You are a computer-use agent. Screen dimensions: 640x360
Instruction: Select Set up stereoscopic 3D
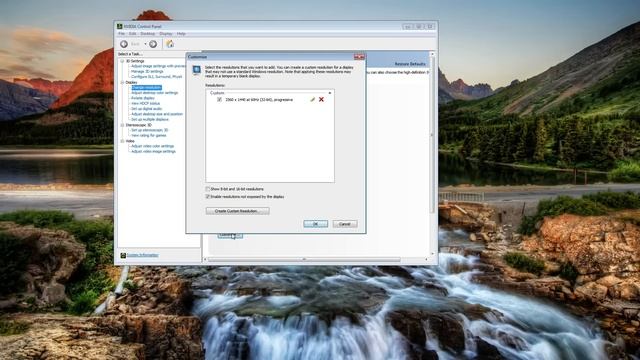pos(149,130)
